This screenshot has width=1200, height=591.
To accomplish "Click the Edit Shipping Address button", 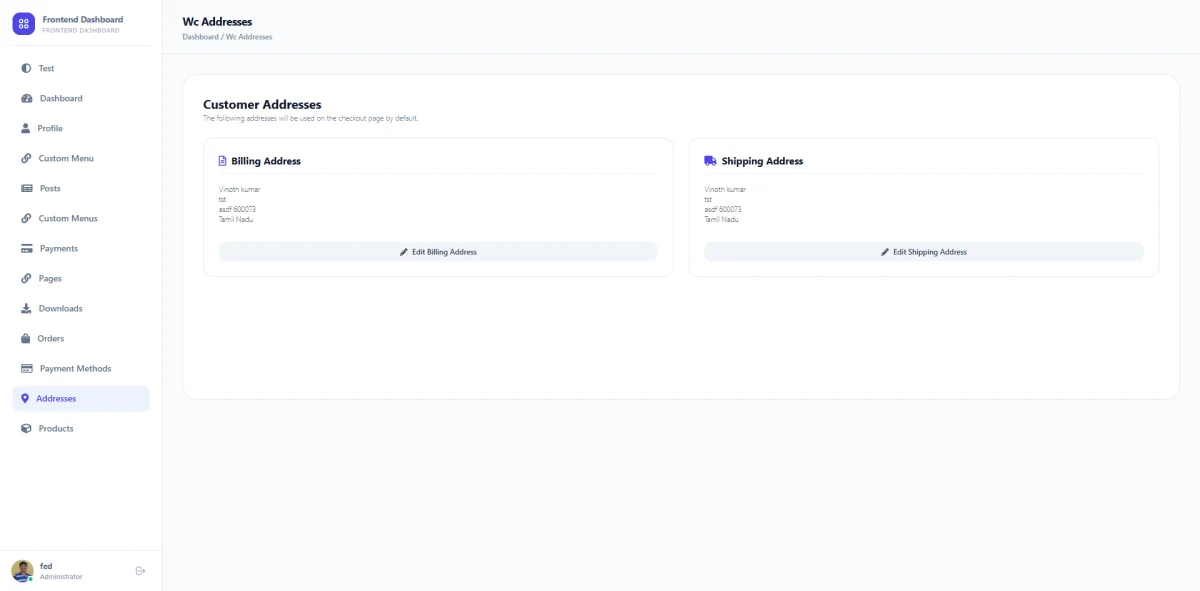I will point(924,252).
